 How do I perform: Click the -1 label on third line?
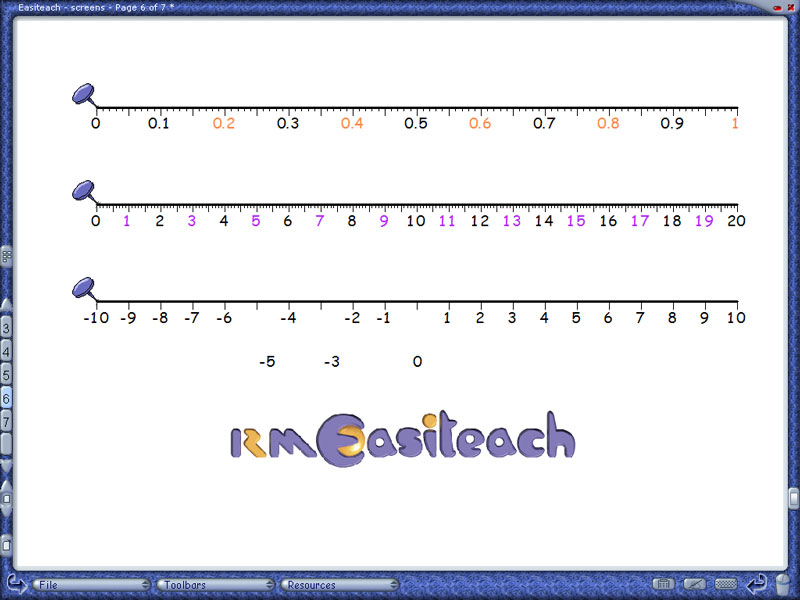[x=384, y=318]
